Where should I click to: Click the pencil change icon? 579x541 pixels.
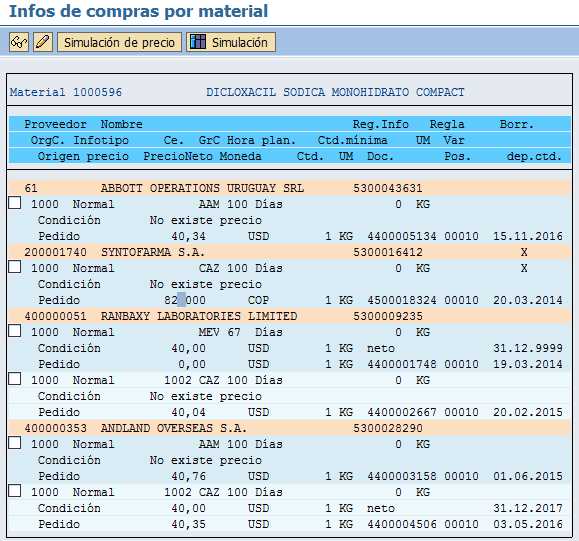[x=43, y=42]
